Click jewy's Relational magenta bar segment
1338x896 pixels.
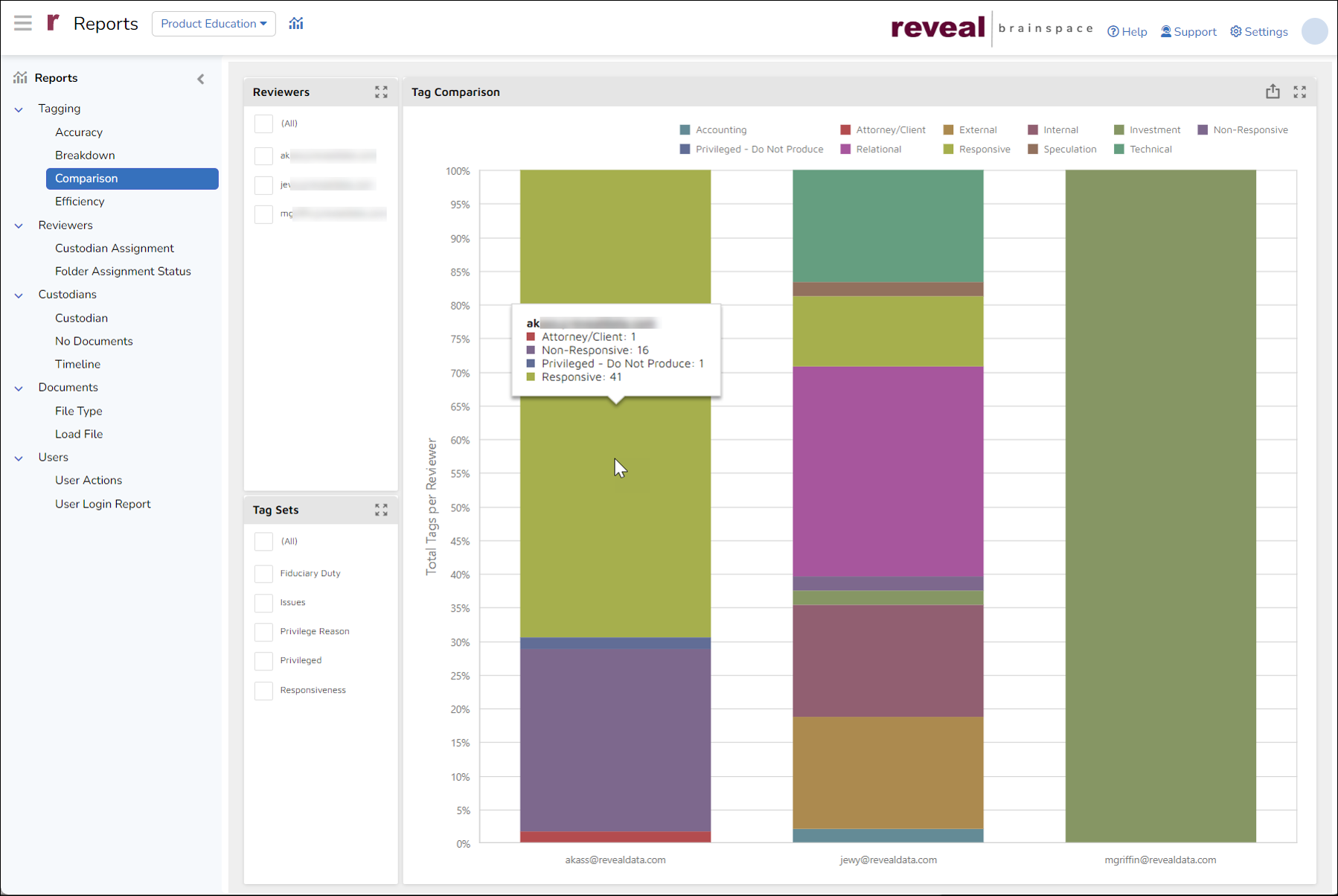click(x=888, y=472)
